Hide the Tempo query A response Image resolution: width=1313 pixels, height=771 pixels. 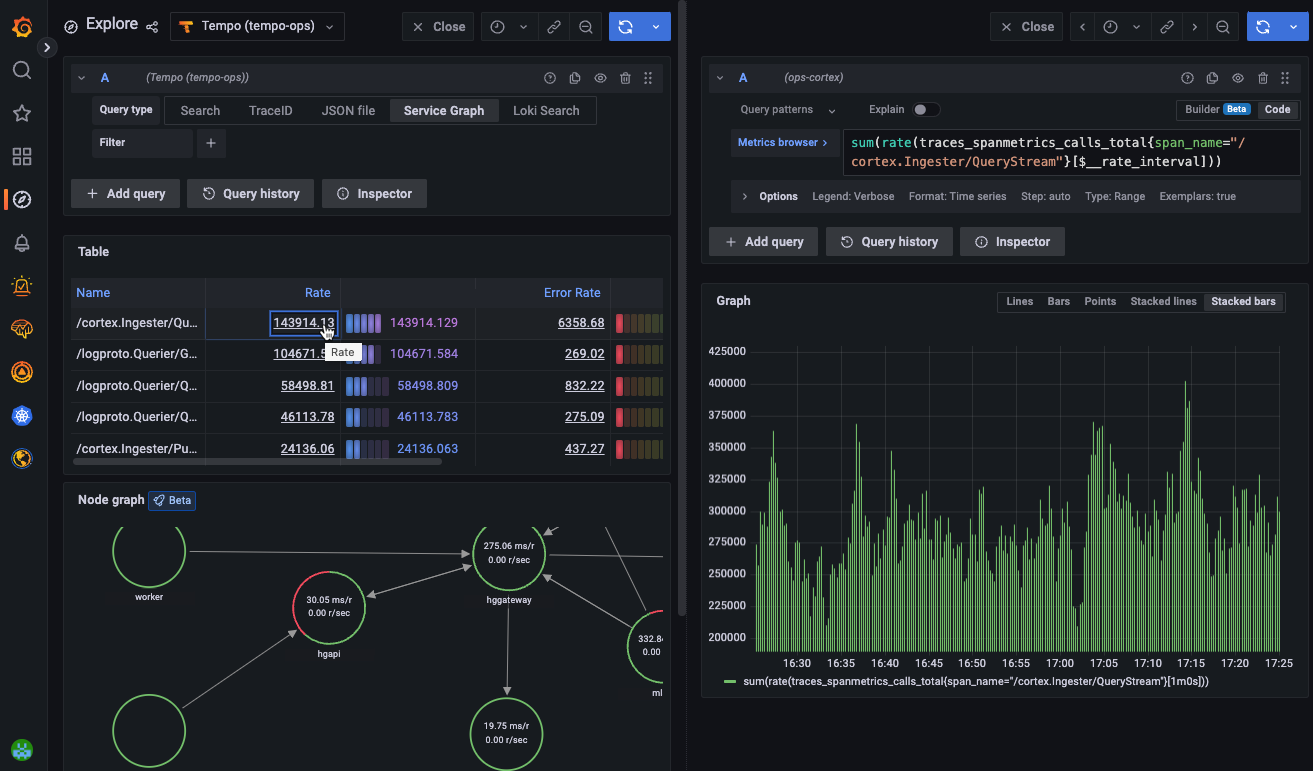pos(600,78)
